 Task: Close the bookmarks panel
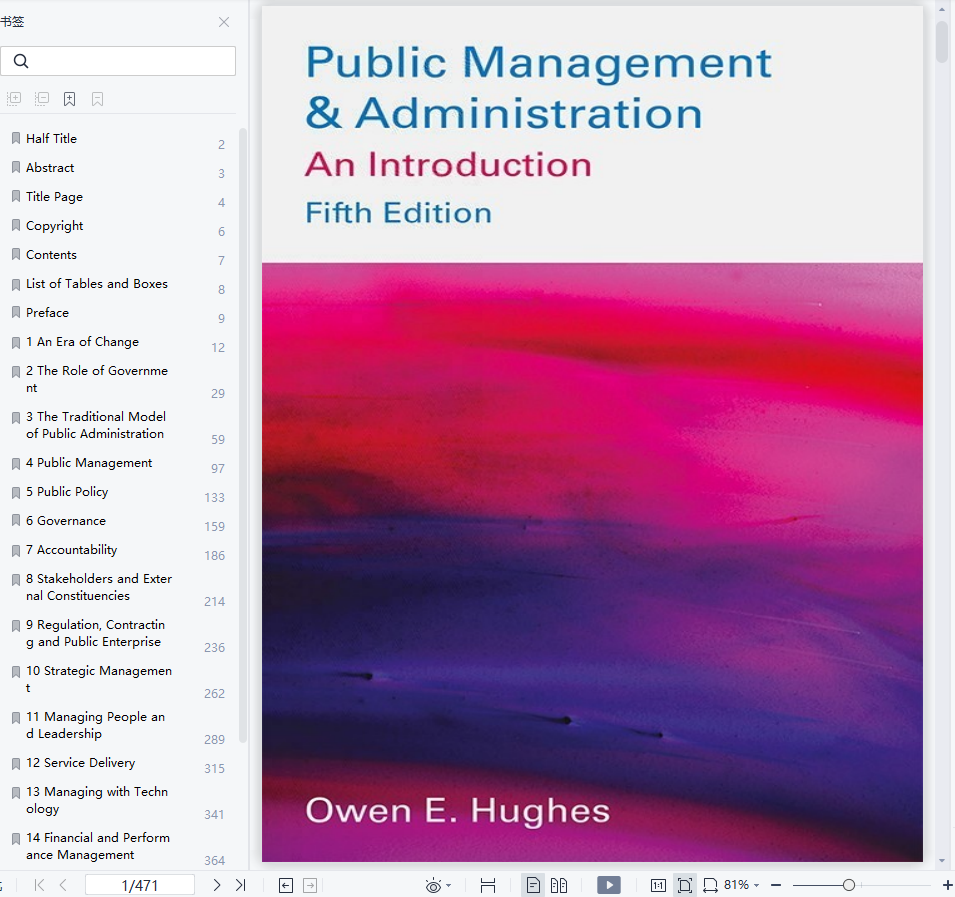click(x=224, y=22)
